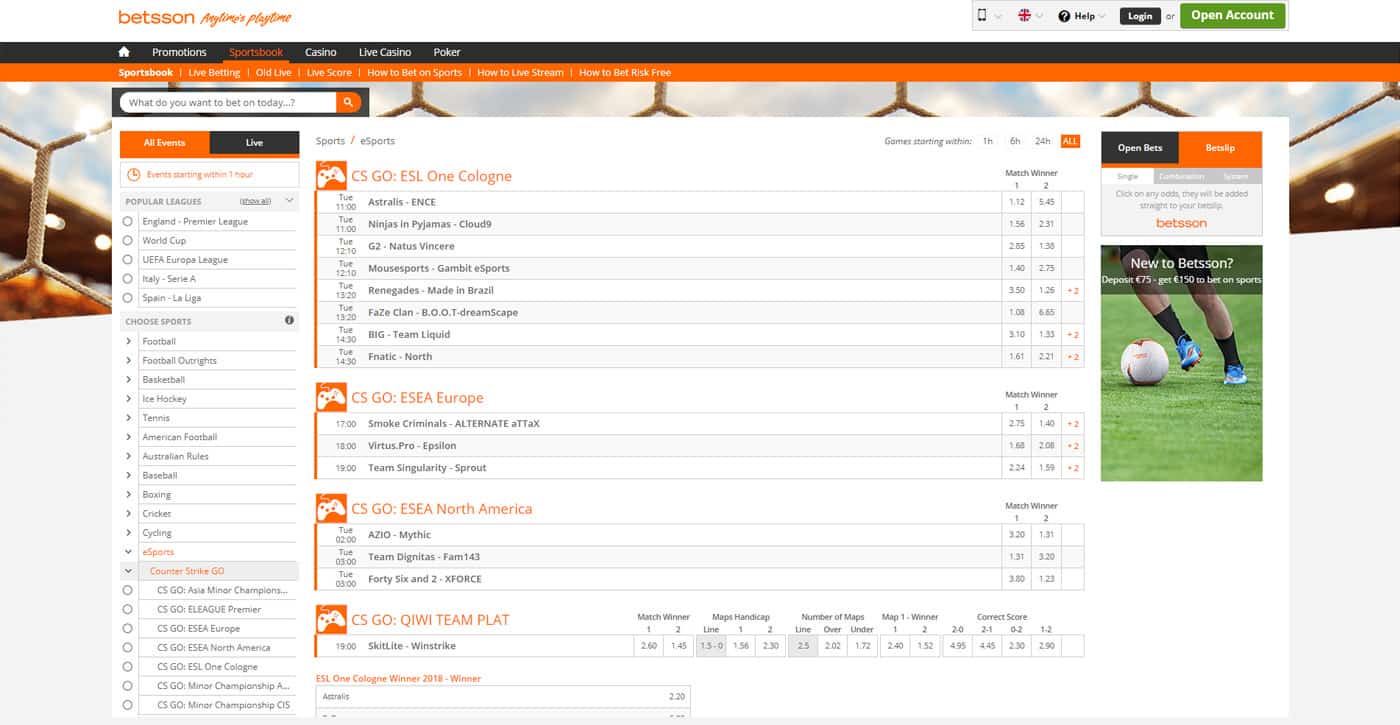
Task: Switch to the Open Bets tab
Action: (1140, 148)
